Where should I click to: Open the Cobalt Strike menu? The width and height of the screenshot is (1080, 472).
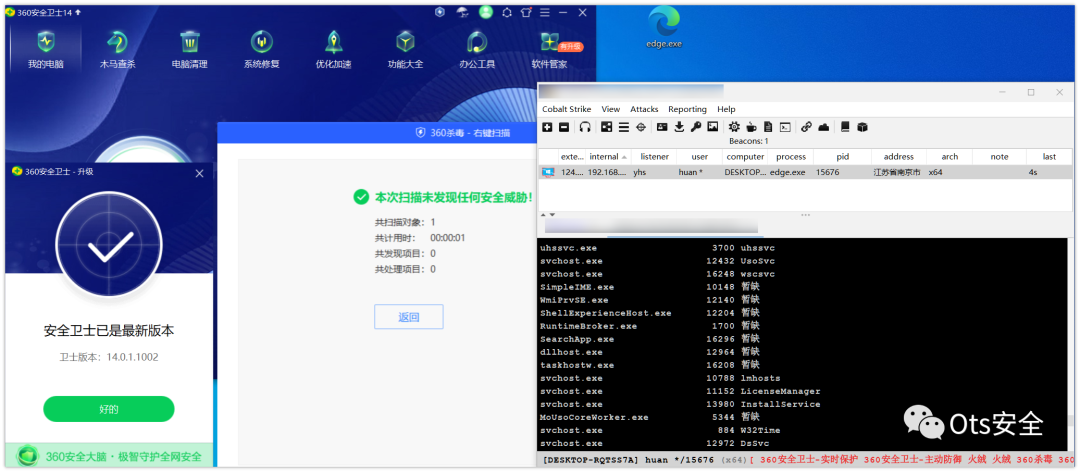click(566, 109)
